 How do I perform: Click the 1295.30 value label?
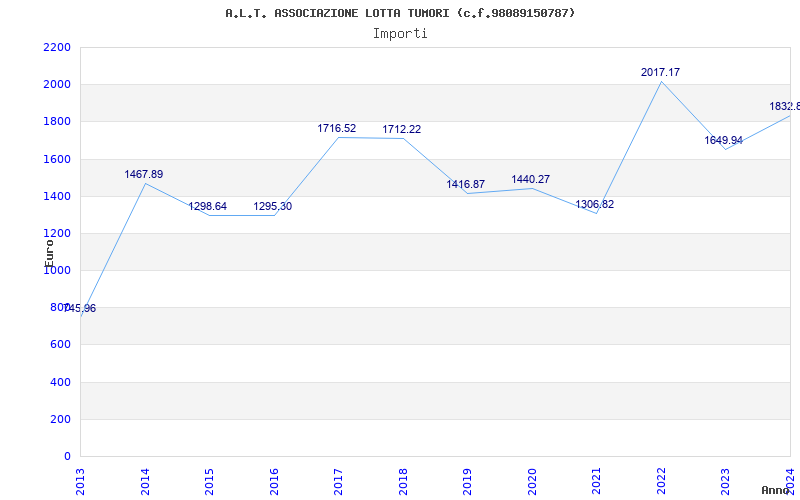pyautogui.click(x=272, y=207)
